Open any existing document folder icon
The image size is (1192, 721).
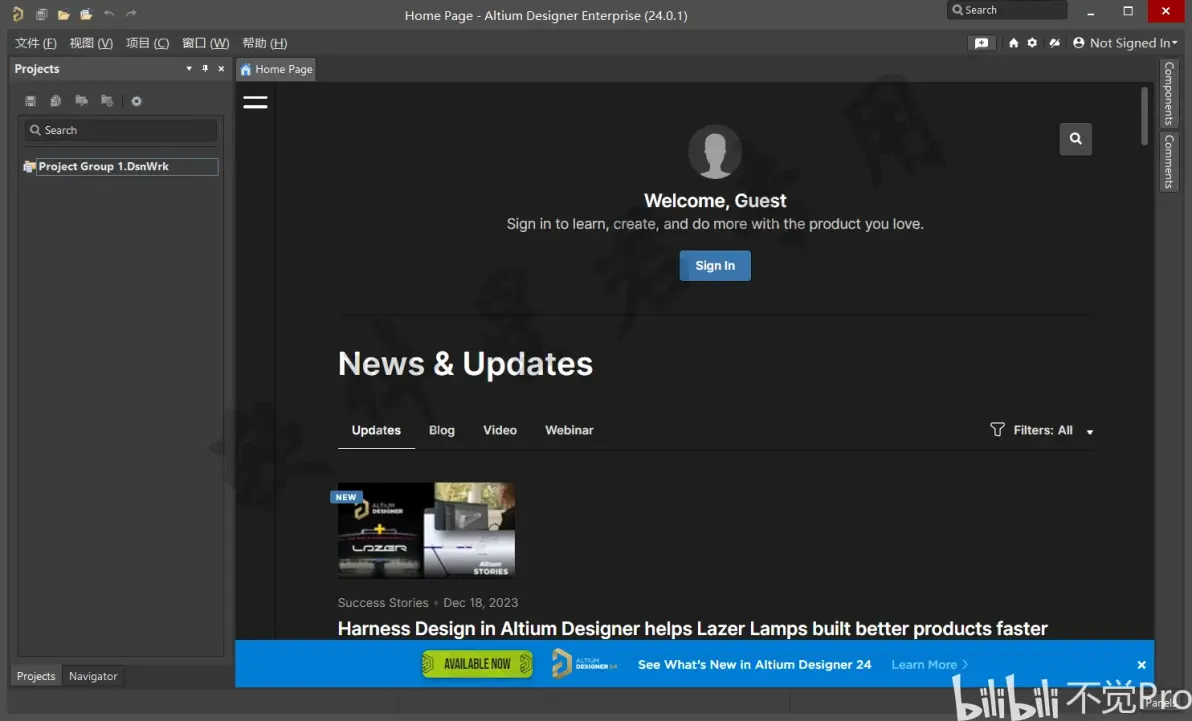coord(64,14)
